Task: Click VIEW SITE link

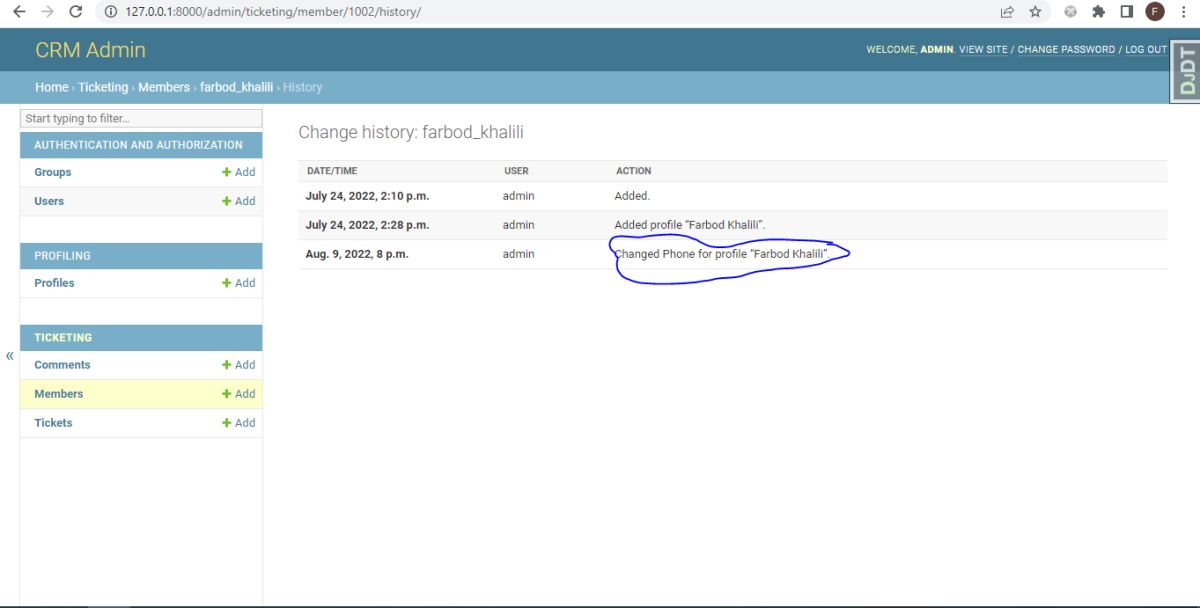Action: point(983,50)
